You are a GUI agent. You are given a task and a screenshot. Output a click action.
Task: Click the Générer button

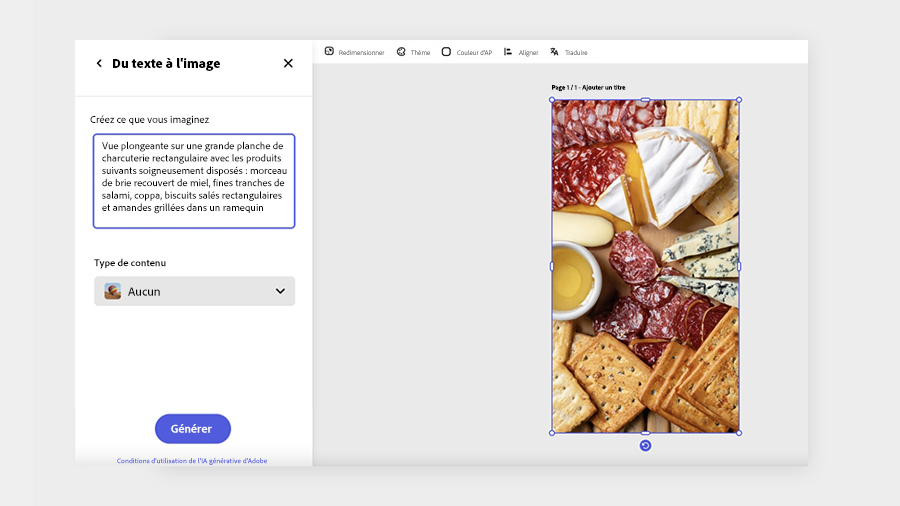click(x=193, y=429)
